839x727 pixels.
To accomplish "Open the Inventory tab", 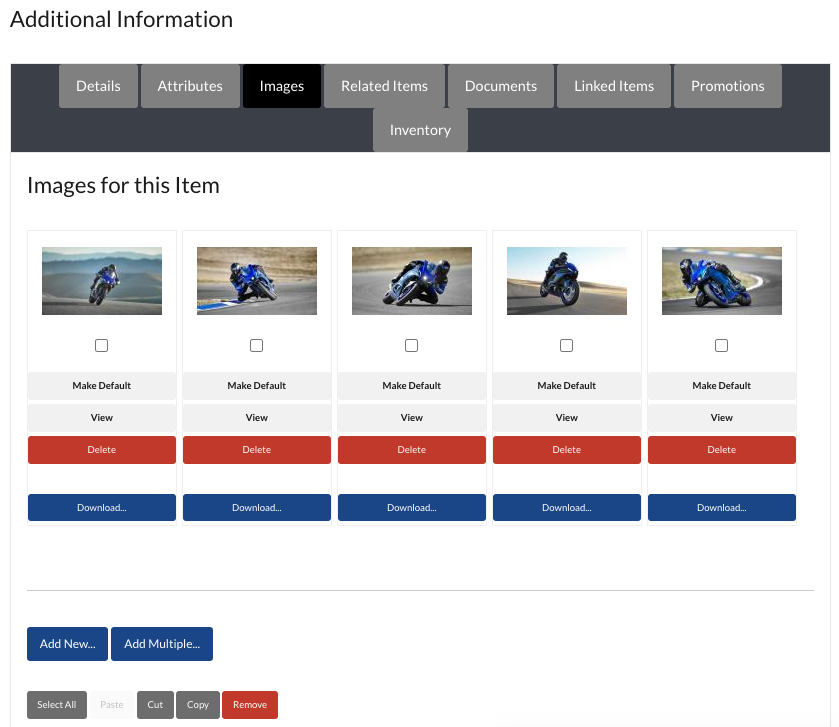I will point(420,130).
